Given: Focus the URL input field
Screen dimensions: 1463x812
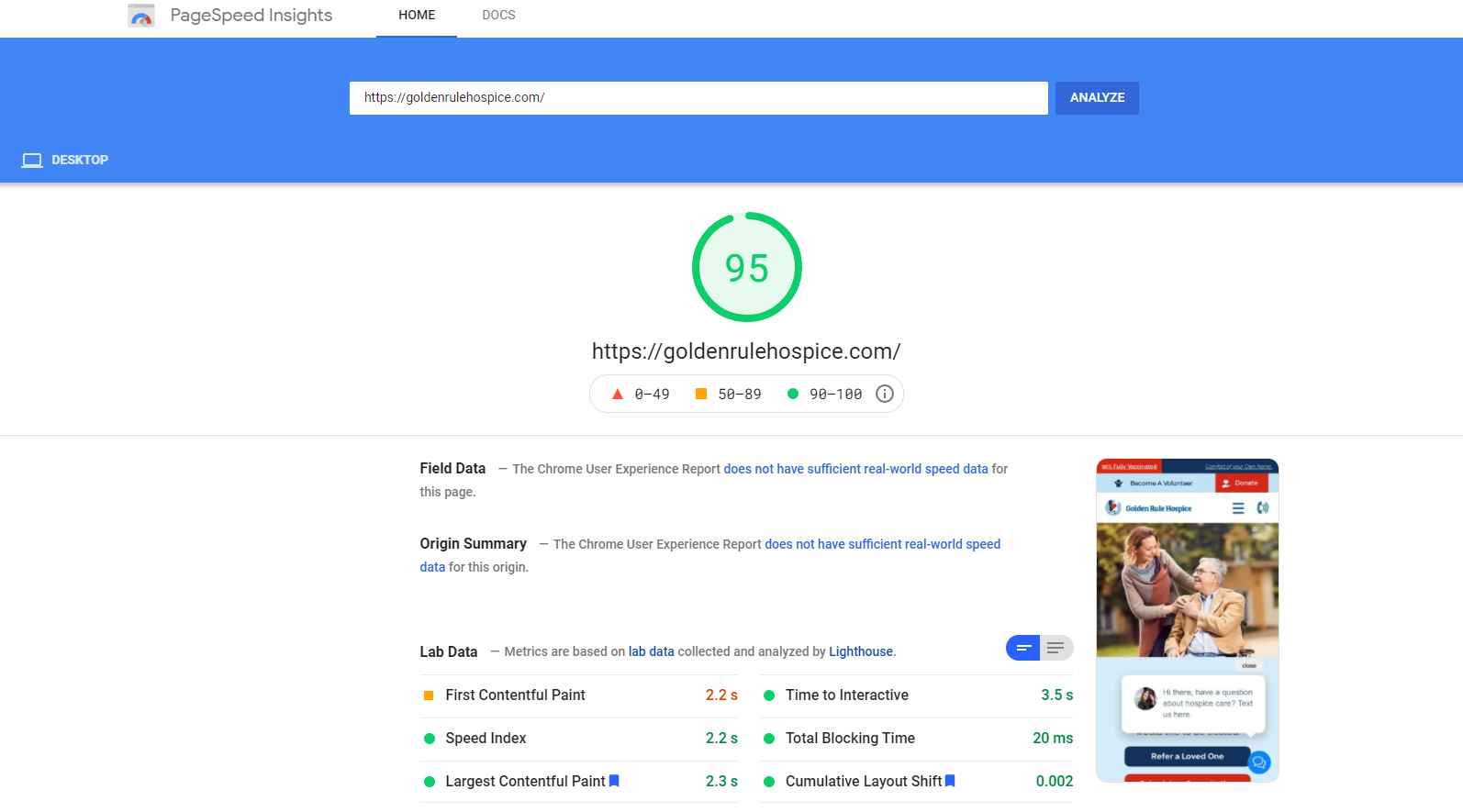Looking at the screenshot, I should 698,98.
